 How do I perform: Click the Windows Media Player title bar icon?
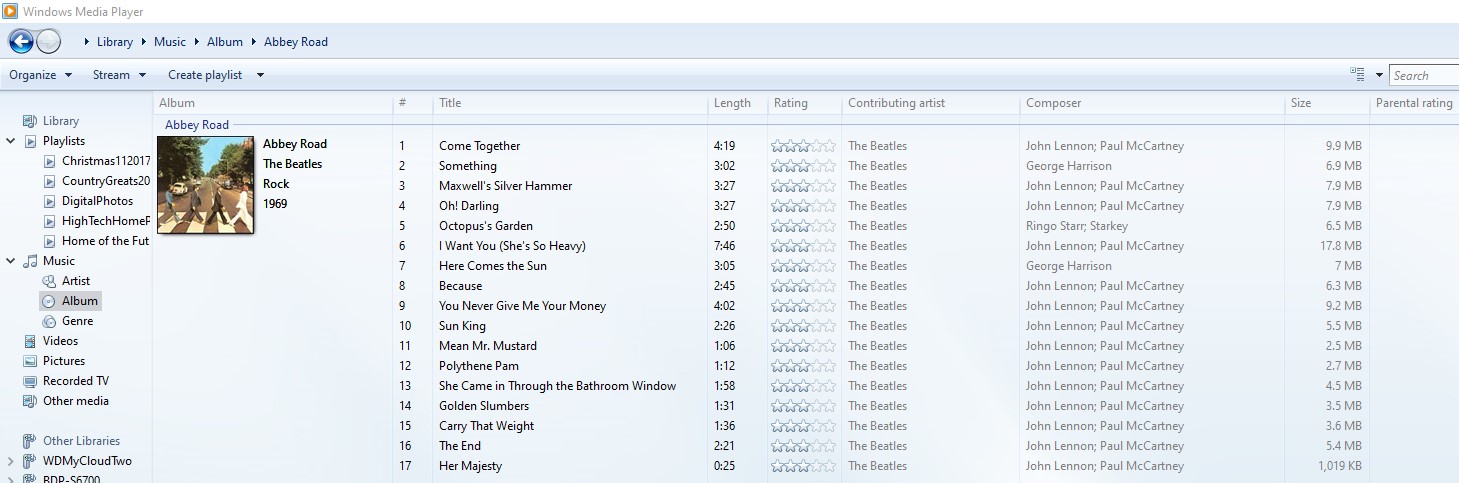tap(9, 11)
